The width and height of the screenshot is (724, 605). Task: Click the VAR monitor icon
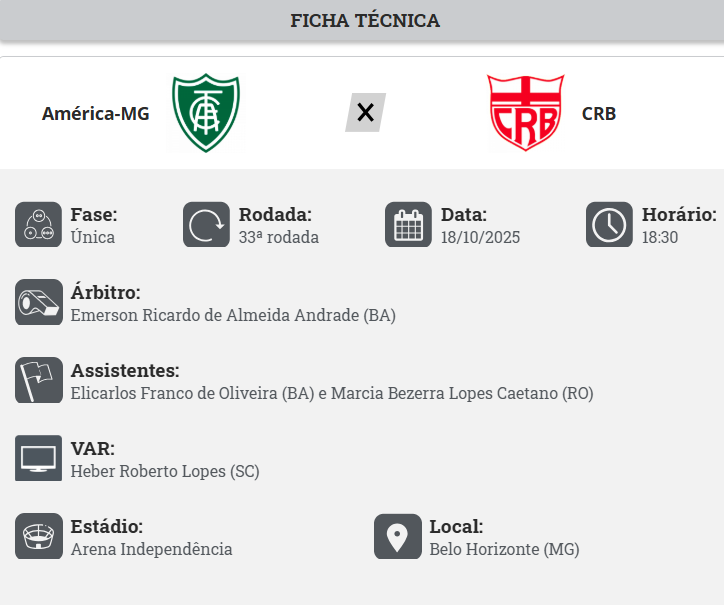[39, 459]
